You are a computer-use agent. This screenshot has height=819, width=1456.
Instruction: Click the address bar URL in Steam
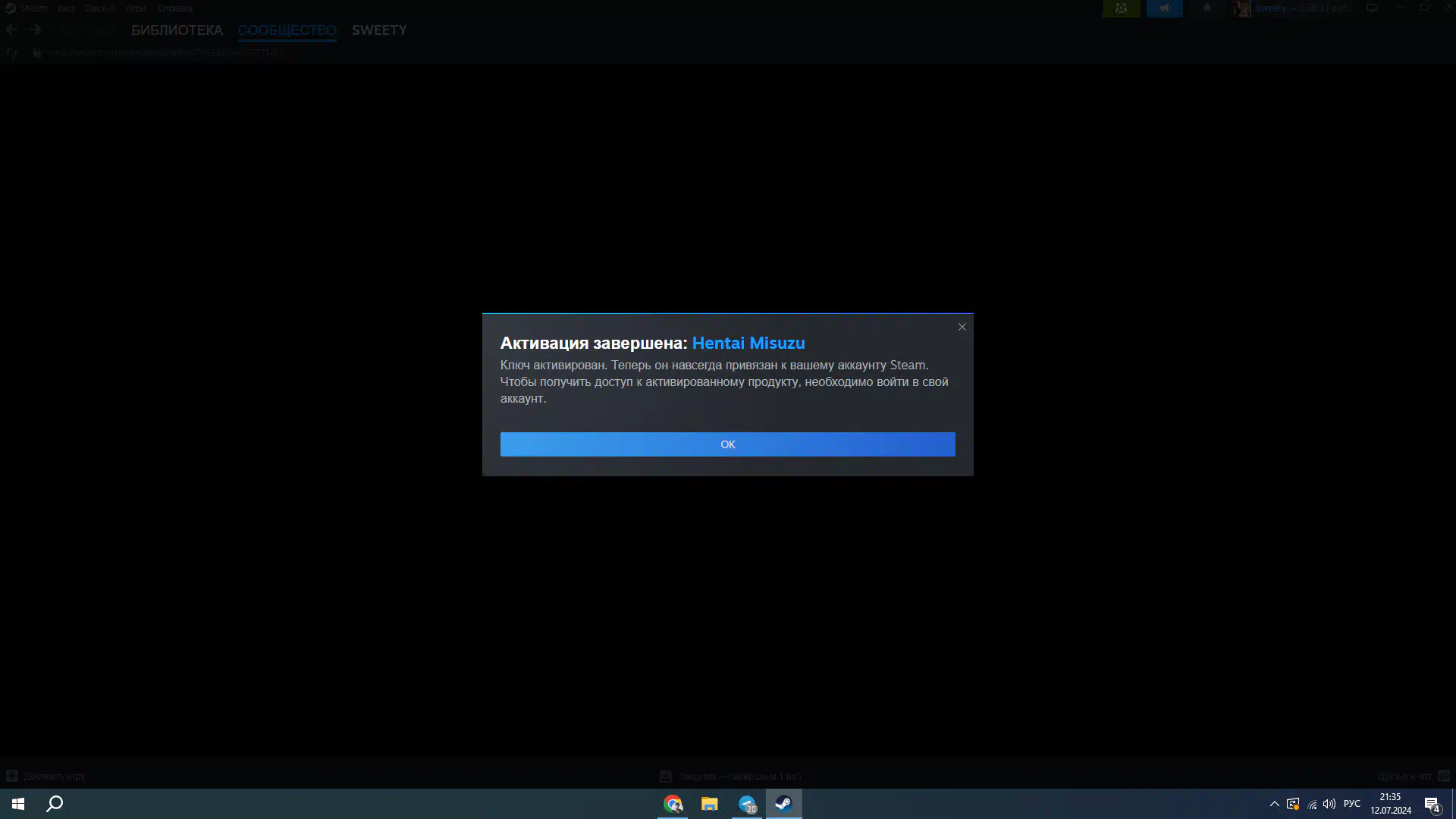coord(163,52)
